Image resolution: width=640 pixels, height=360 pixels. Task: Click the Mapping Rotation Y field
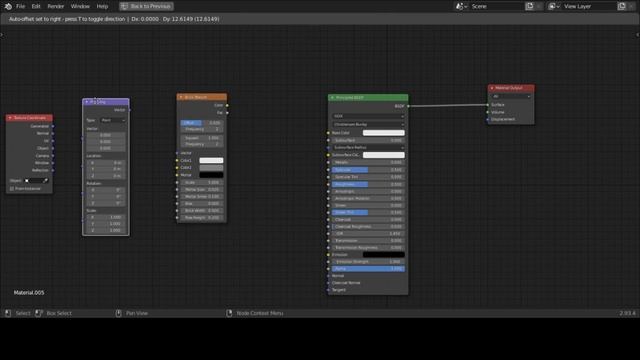106,197
